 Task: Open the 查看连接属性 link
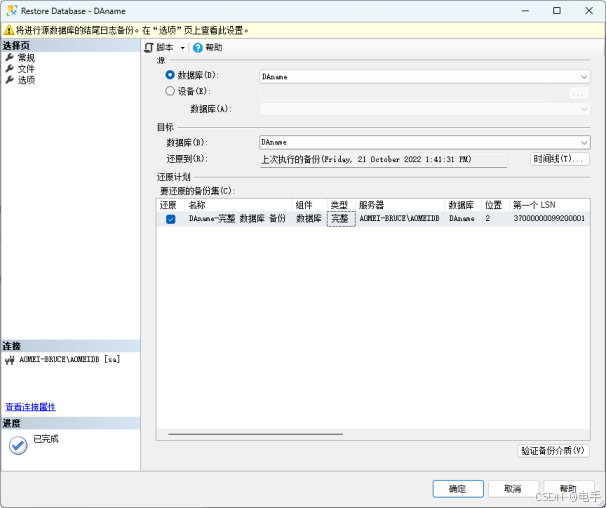[x=30, y=407]
